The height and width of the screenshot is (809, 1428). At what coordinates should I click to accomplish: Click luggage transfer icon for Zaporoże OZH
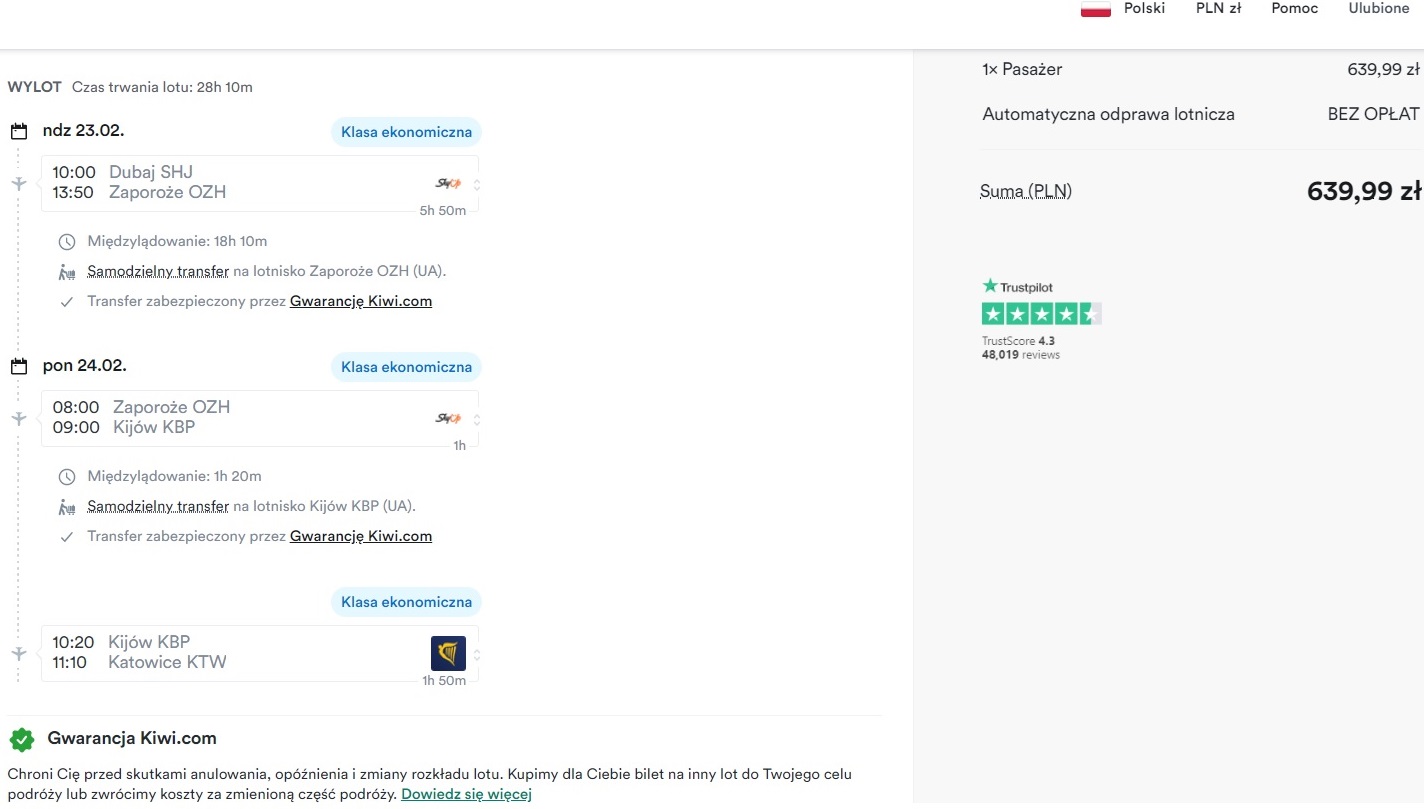(67, 272)
